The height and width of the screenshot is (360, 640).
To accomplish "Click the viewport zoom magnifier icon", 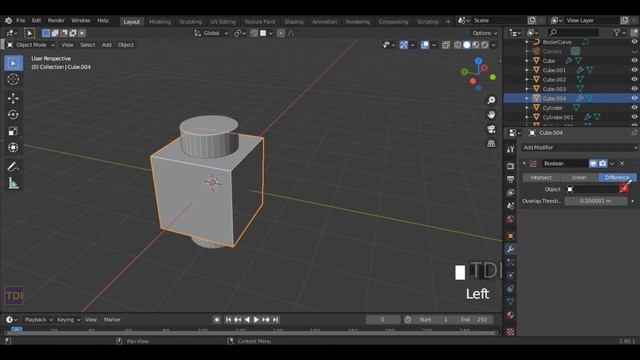I will (491, 100).
